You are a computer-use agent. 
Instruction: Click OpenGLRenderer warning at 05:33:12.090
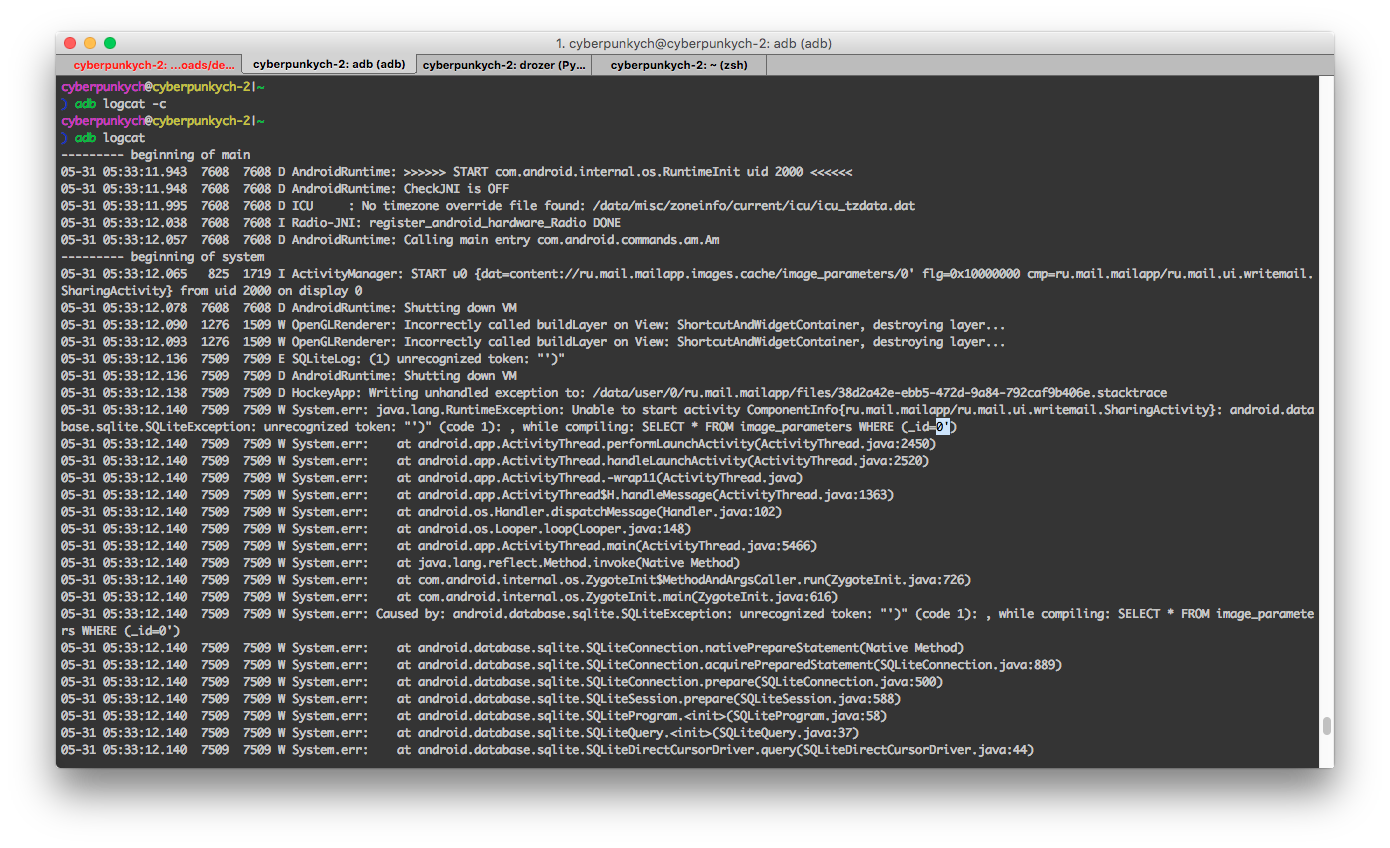click(x=533, y=325)
